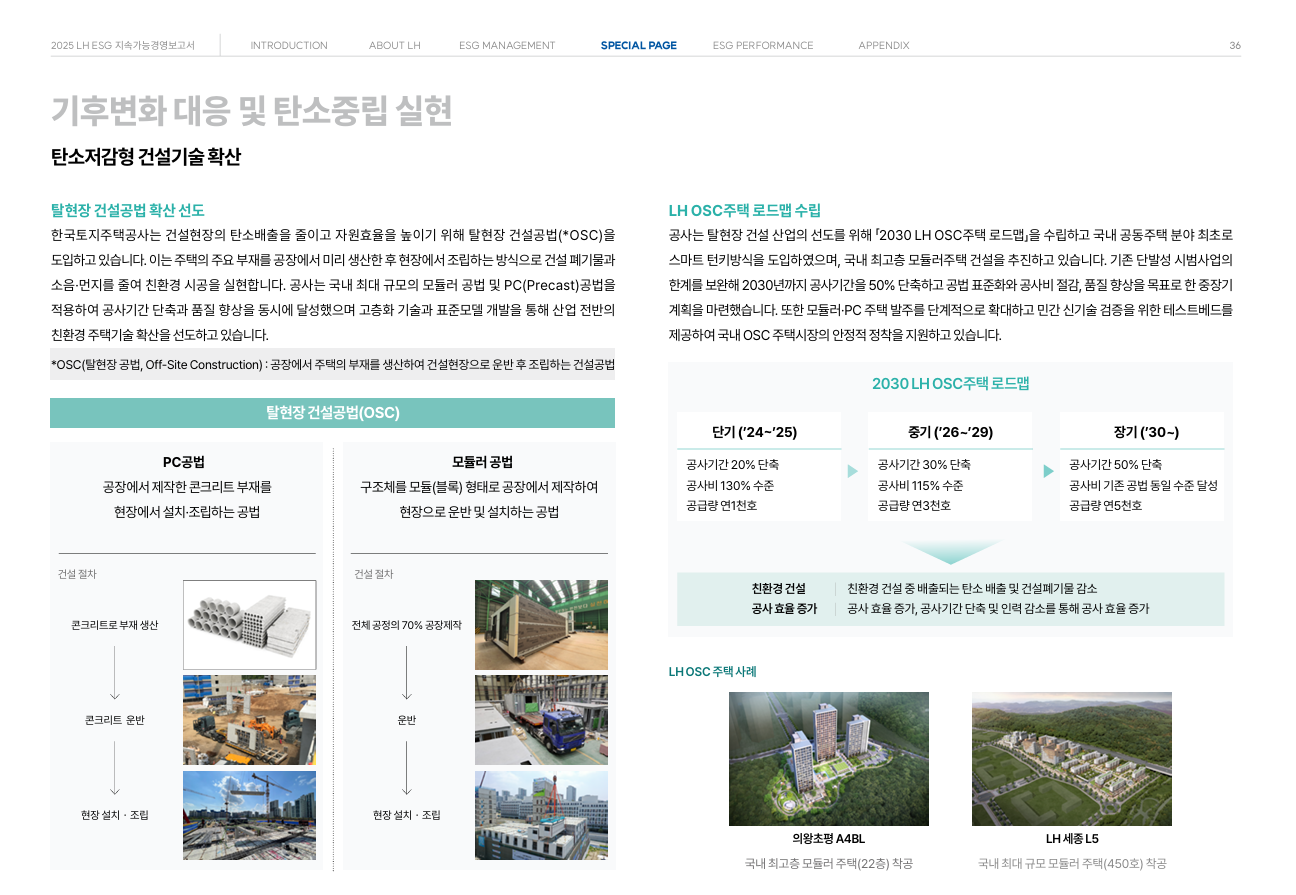Click the bold '친환경 건설' row label
The width and height of the screenshot is (1296, 895).
tap(778, 588)
